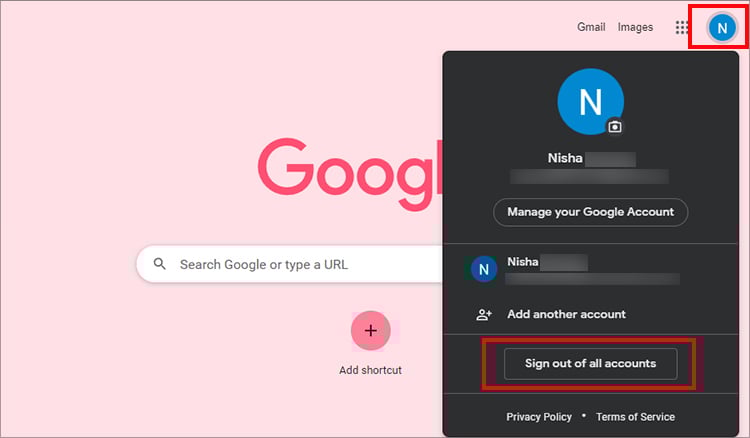Click the profile avatar in top-right corner
Screen dimensions: 750x438
[x=722, y=28]
